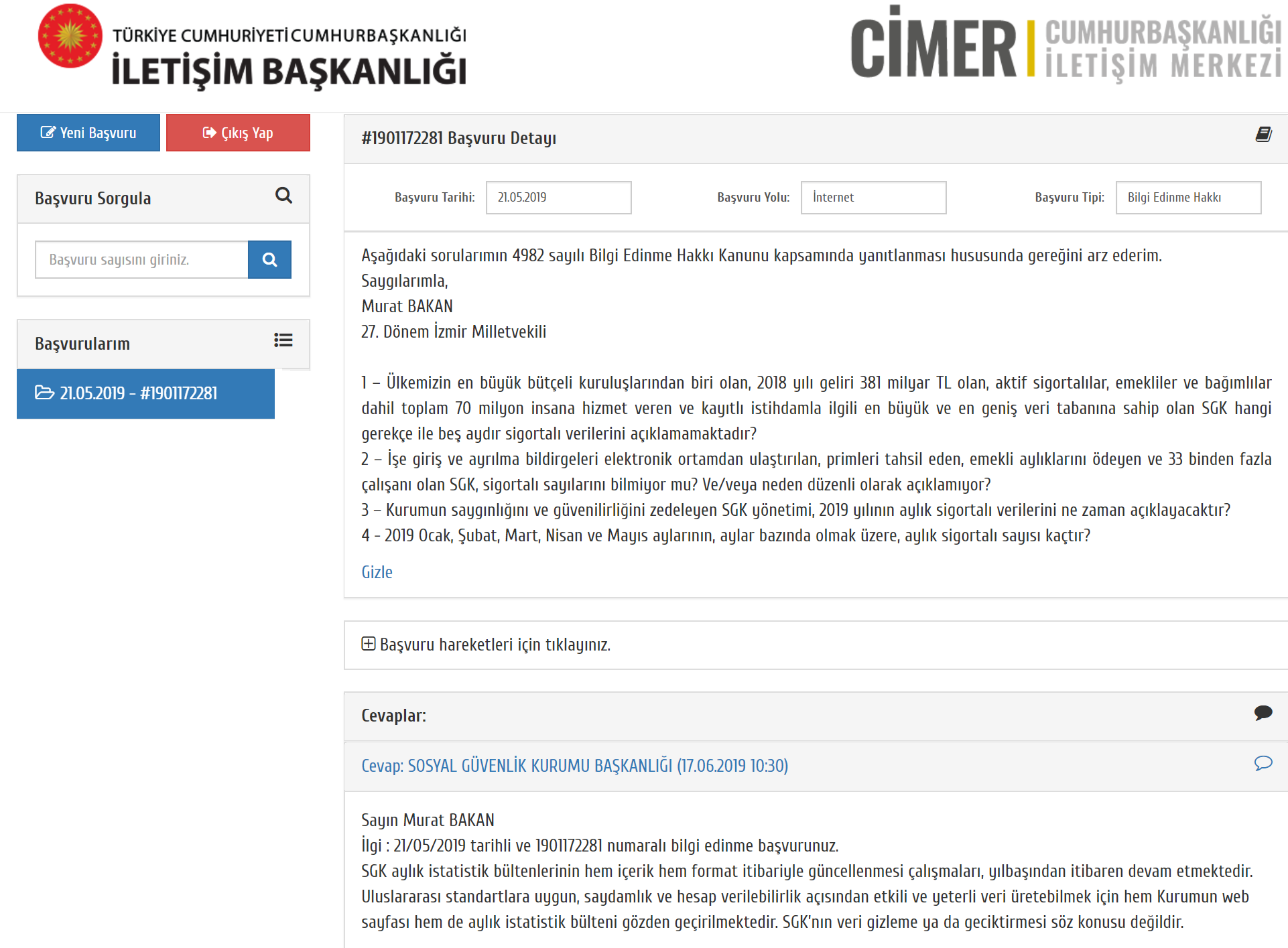Click the Cevaplar: heading
The image size is (1288, 948).
[393, 716]
